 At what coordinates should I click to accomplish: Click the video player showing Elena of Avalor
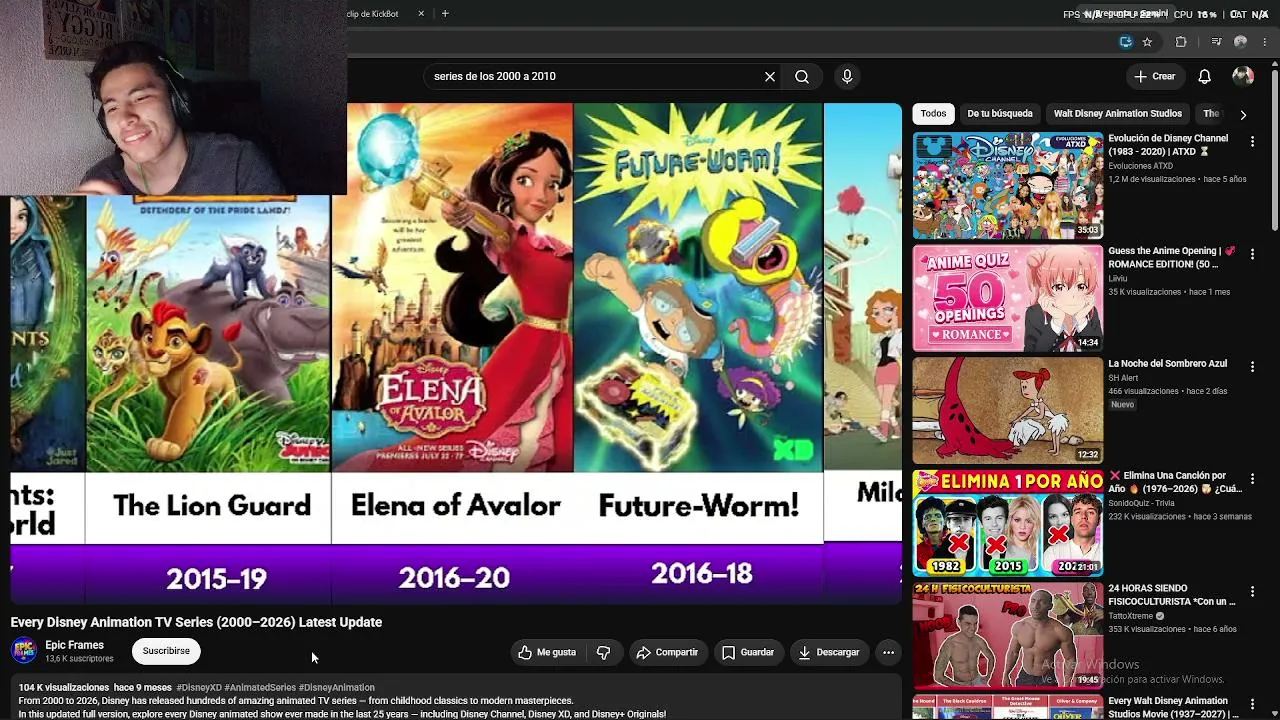tap(455, 353)
